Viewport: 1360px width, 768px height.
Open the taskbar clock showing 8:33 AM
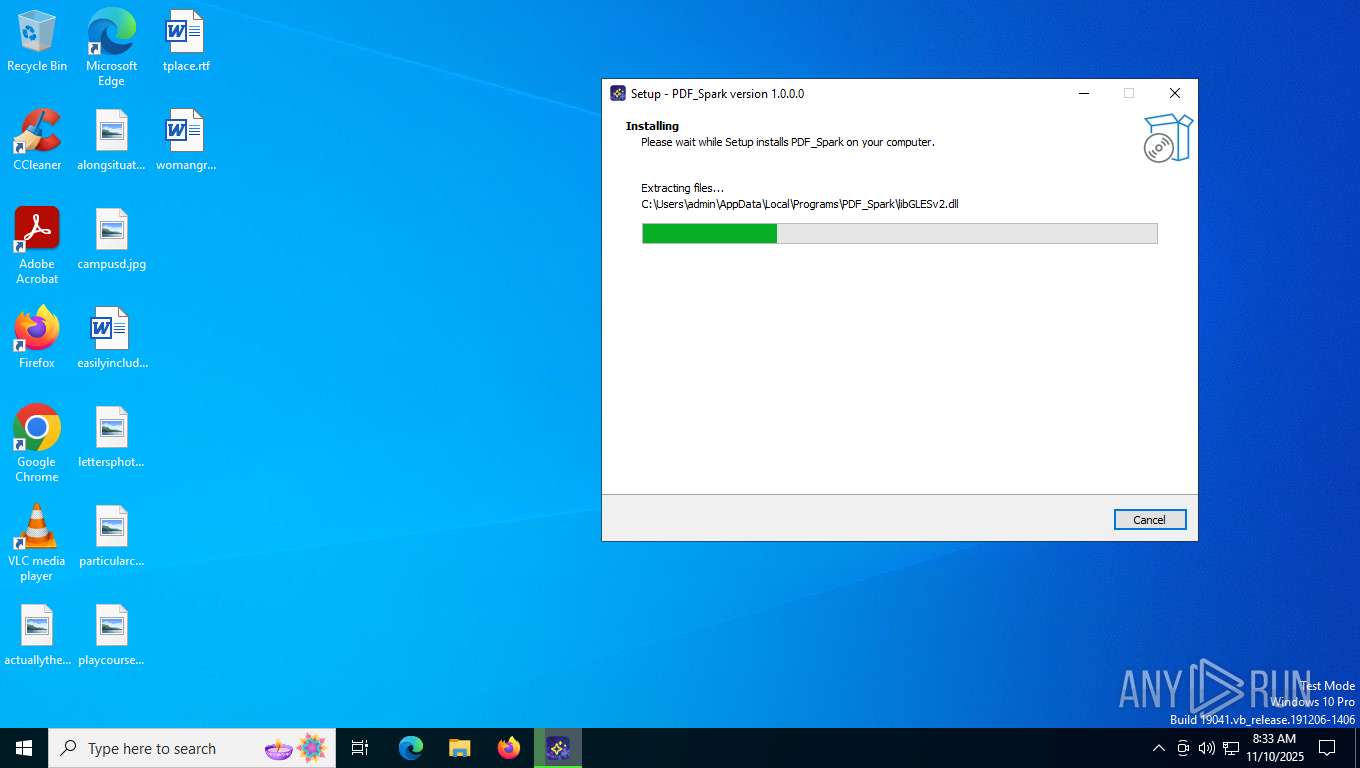[1275, 748]
